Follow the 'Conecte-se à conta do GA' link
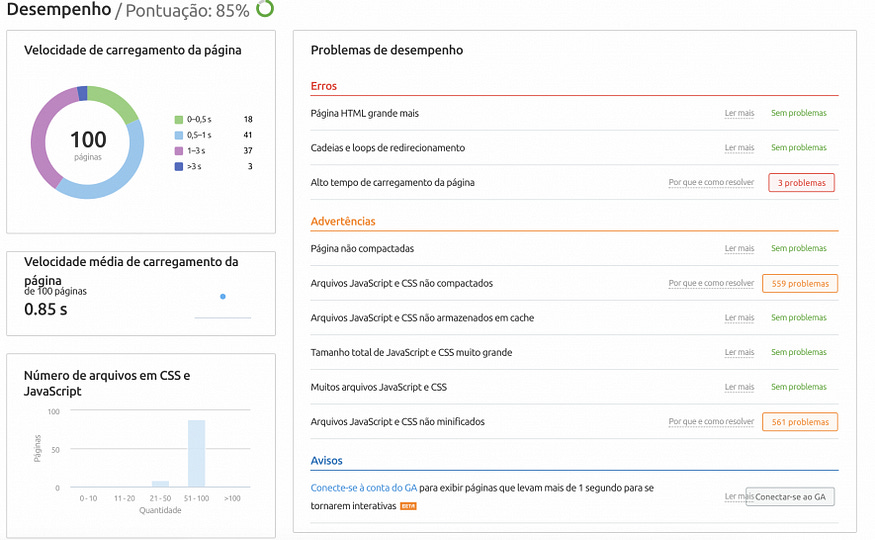Image resolution: width=875 pixels, height=540 pixels. click(x=364, y=488)
